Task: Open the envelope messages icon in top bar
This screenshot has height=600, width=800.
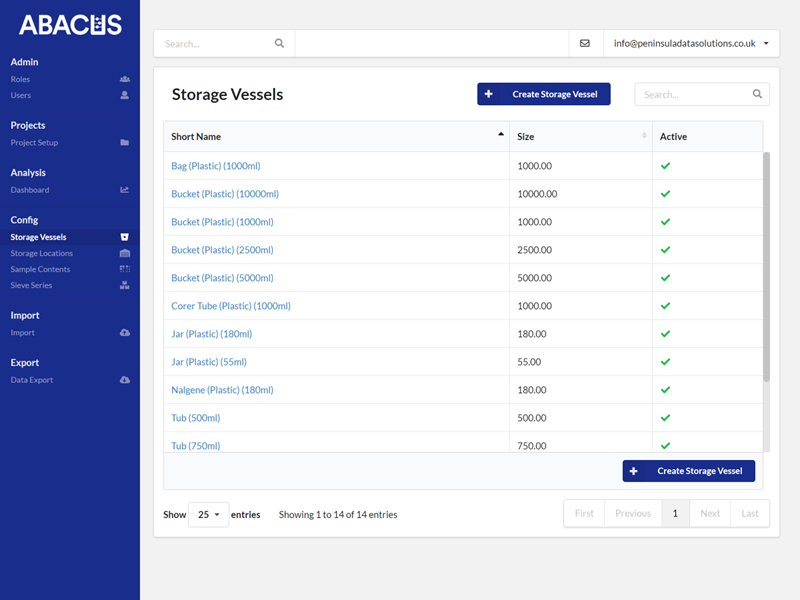Action: 585,44
